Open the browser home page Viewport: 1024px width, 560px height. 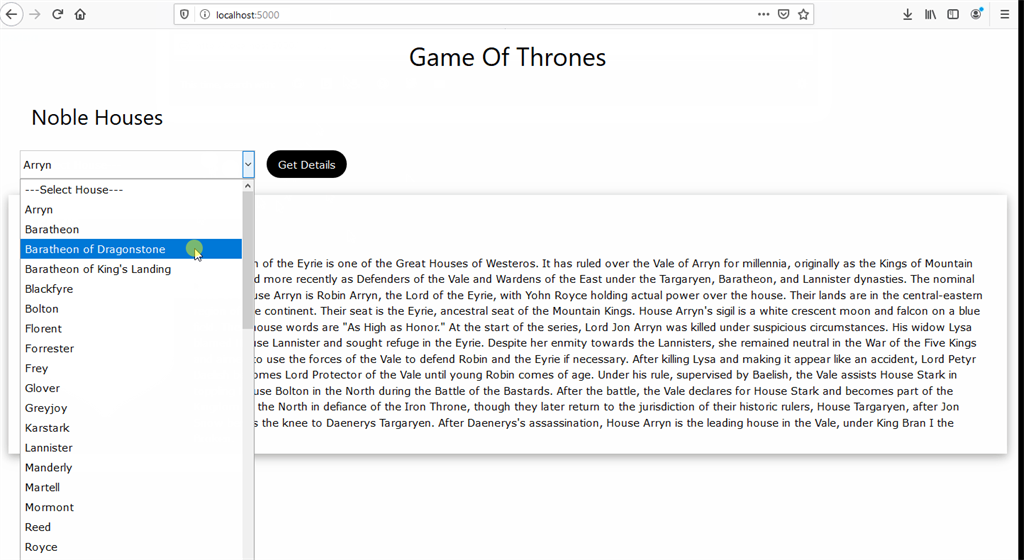click(80, 14)
